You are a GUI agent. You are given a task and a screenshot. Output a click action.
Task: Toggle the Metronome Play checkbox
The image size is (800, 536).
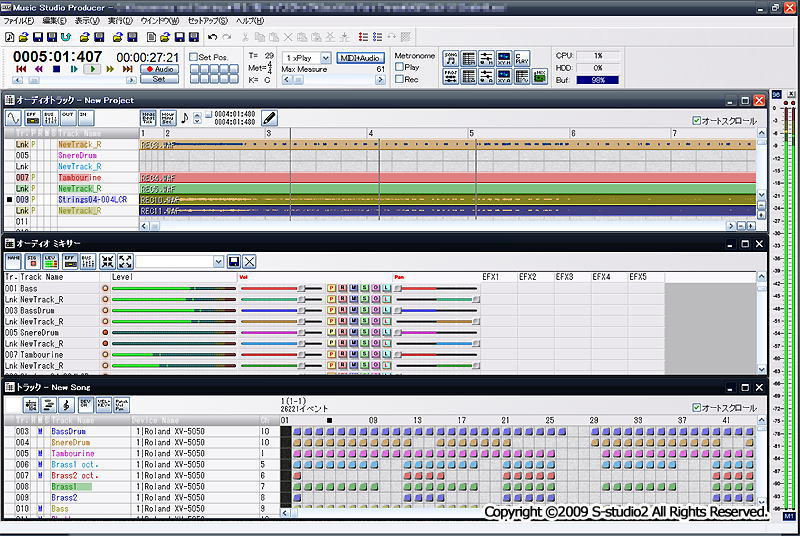pyautogui.click(x=400, y=67)
